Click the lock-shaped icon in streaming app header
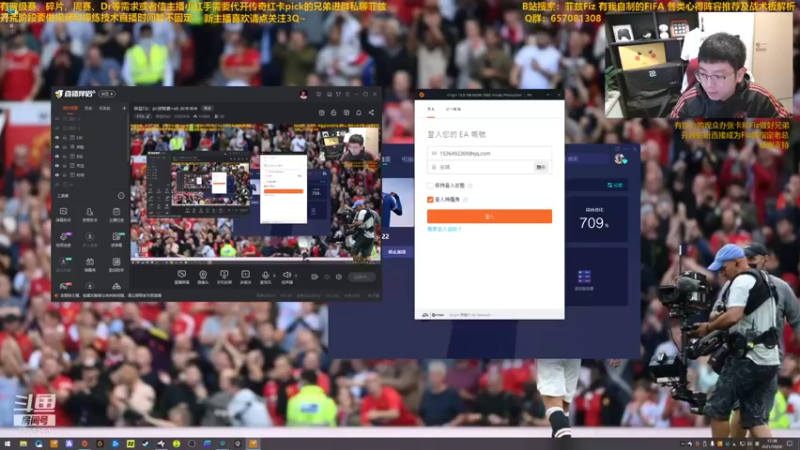 click(334, 112)
